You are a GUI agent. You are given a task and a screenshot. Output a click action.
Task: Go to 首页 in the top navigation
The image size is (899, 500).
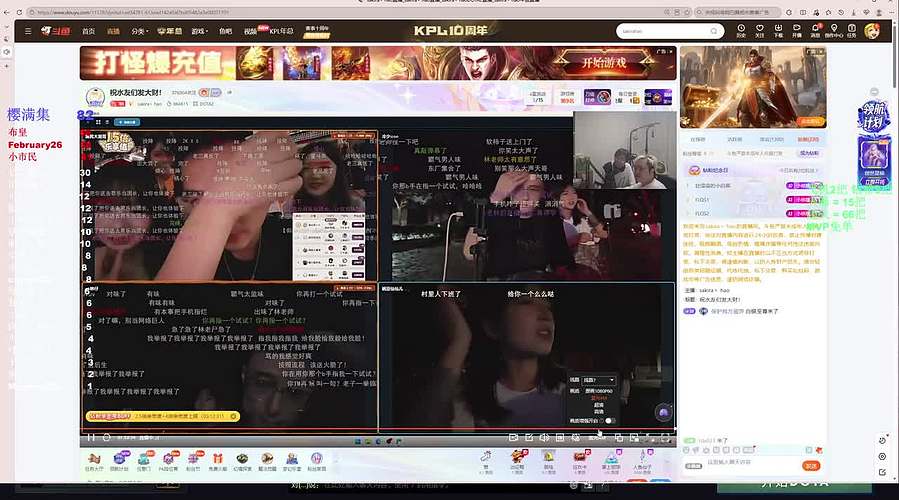88,31
